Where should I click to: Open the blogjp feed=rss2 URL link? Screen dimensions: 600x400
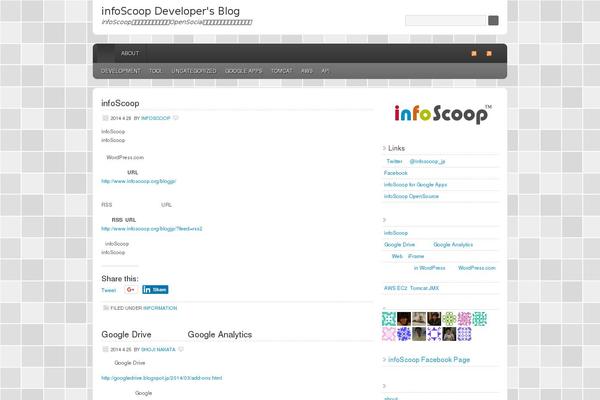click(x=152, y=229)
